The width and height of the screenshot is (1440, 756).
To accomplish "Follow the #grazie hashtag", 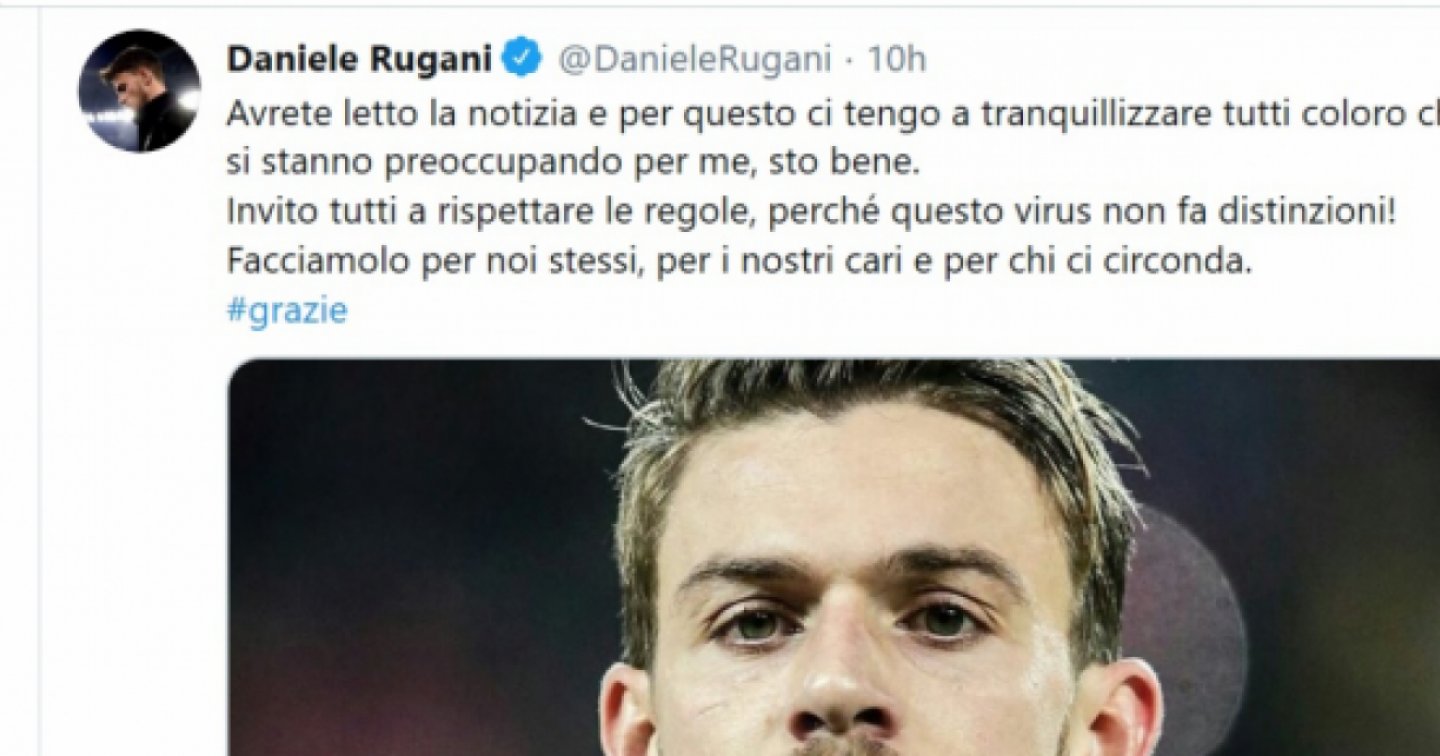I will 287,311.
